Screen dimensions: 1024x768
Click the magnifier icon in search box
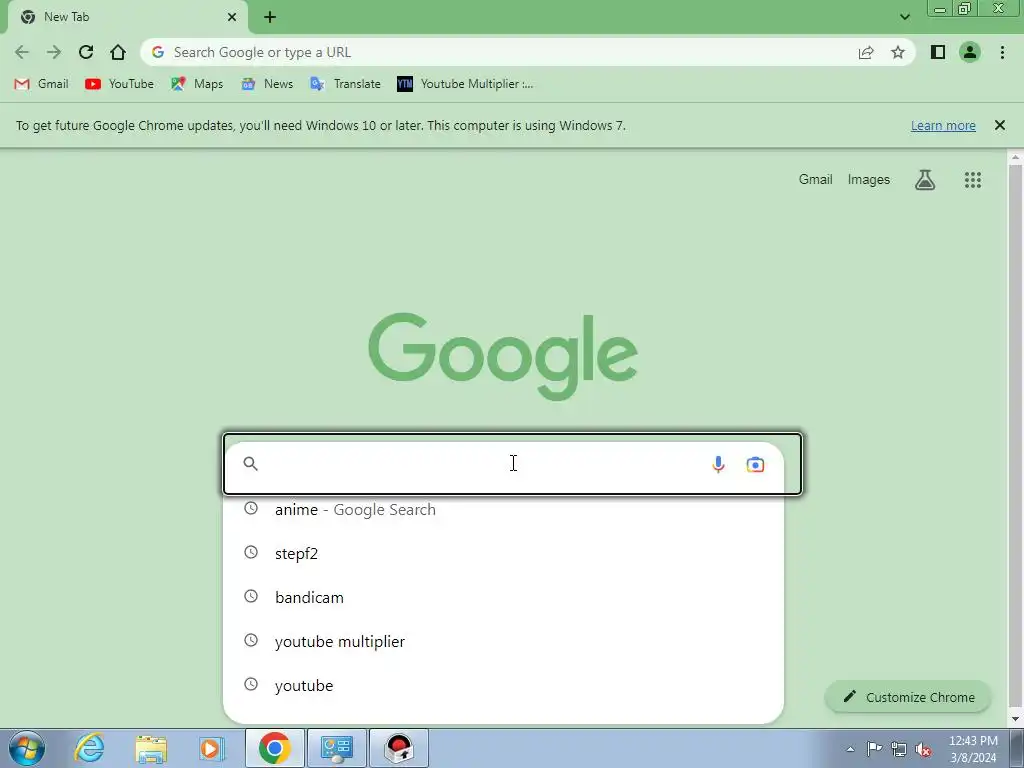(x=251, y=464)
